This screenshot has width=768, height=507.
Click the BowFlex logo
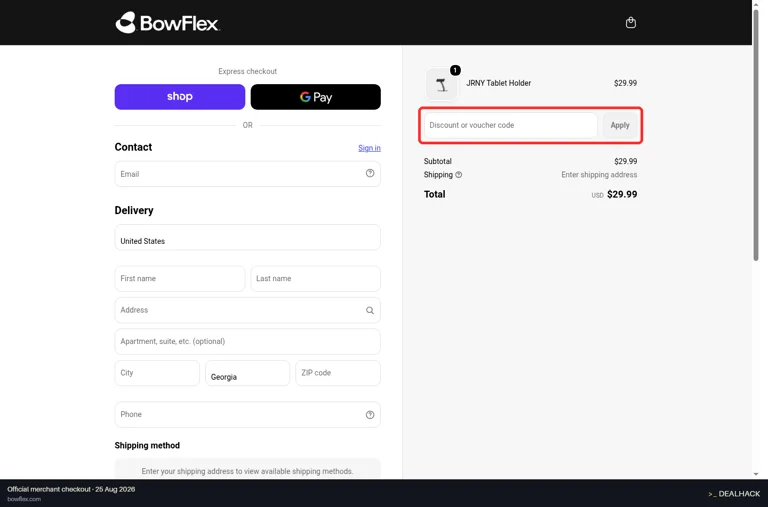(x=168, y=23)
